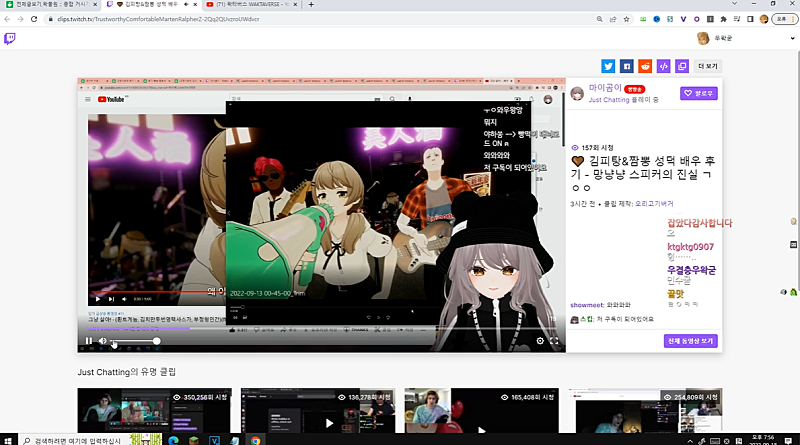Open the user account dropdown
This screenshot has width=800, height=445.
click(x=792, y=38)
